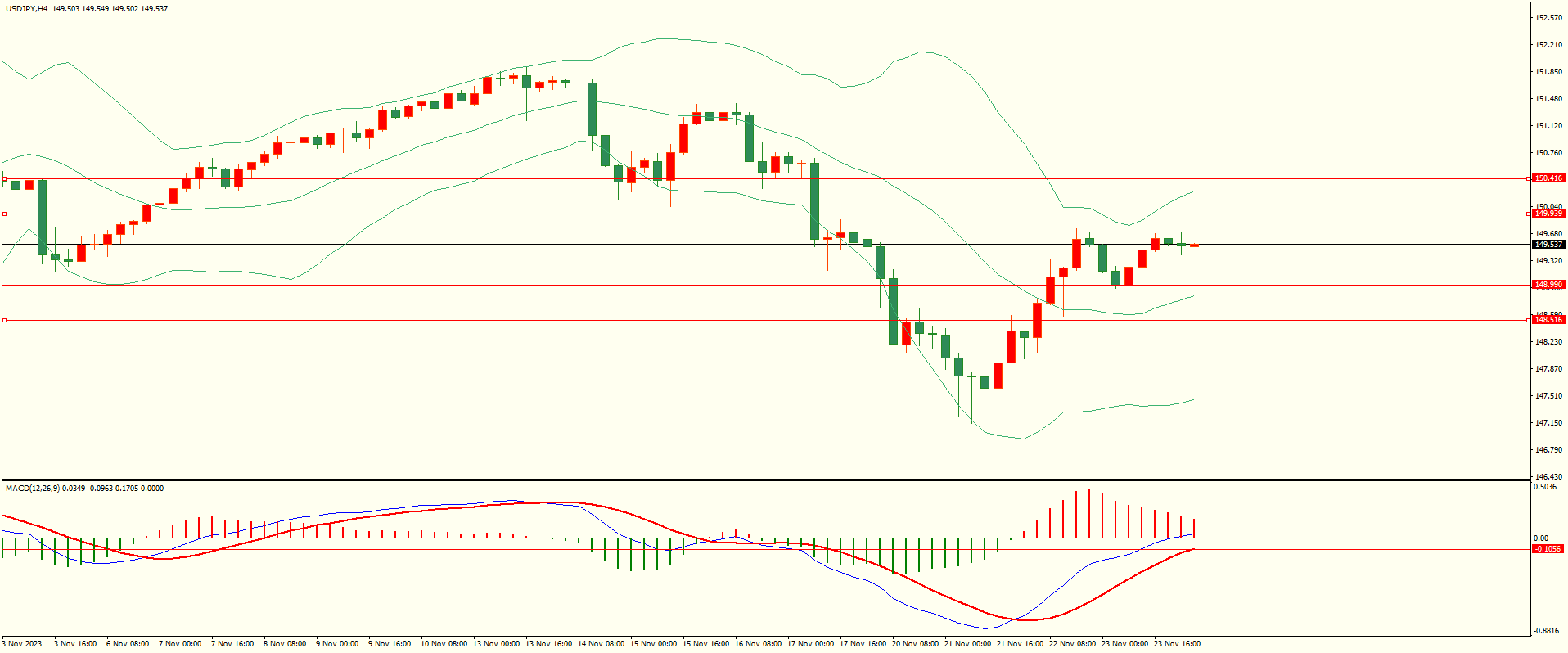Click the 20 Nov 08:00 time label
This screenshot has width=1568, height=653.
[x=915, y=644]
